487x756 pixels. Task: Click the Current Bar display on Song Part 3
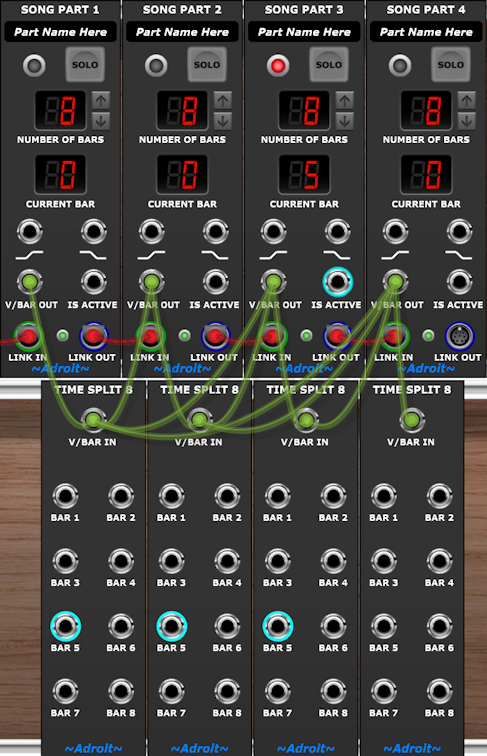point(304,174)
